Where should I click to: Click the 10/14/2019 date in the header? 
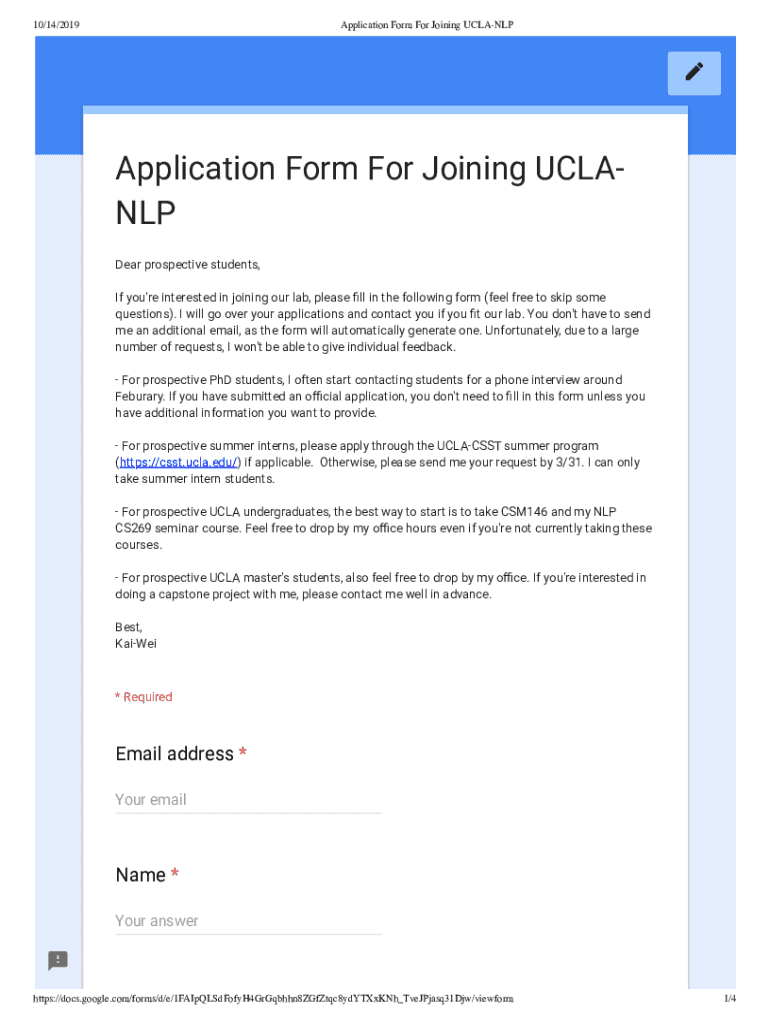[56, 23]
